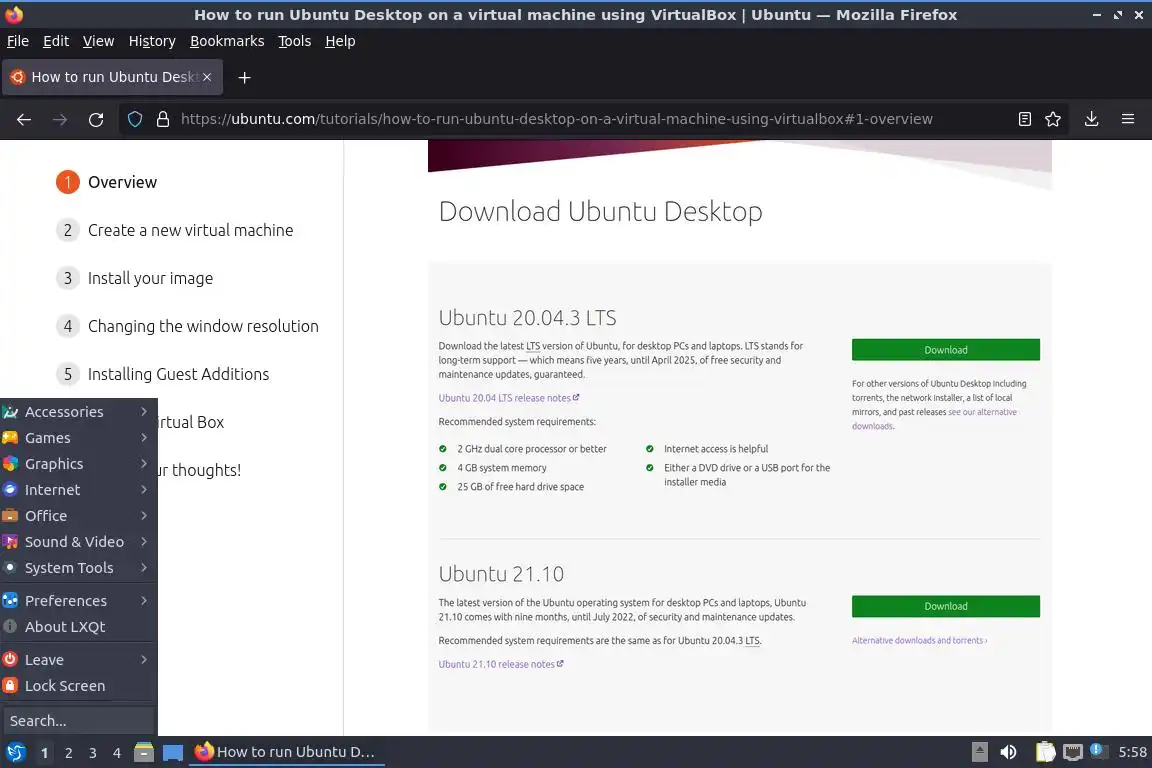The image size is (1152, 768).
Task: Expand the Graphics submenu arrow
Action: tap(144, 464)
